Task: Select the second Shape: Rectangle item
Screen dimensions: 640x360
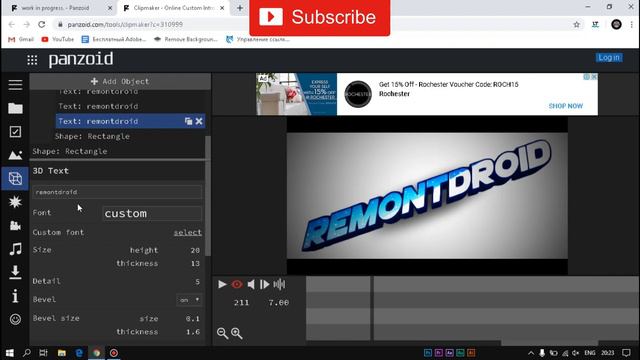Action: 70,151
